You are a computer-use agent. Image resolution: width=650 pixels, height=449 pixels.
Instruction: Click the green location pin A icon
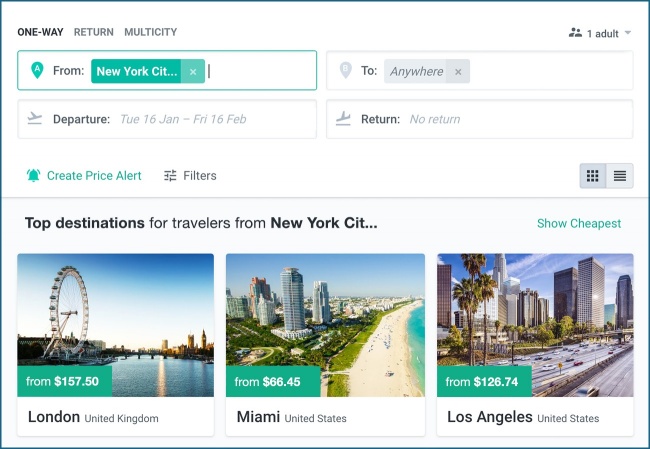pos(37,70)
